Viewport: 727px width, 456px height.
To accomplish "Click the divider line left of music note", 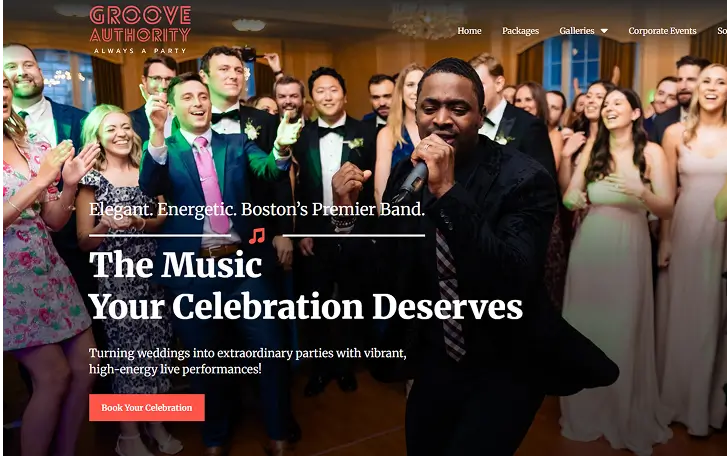I will click(160, 235).
